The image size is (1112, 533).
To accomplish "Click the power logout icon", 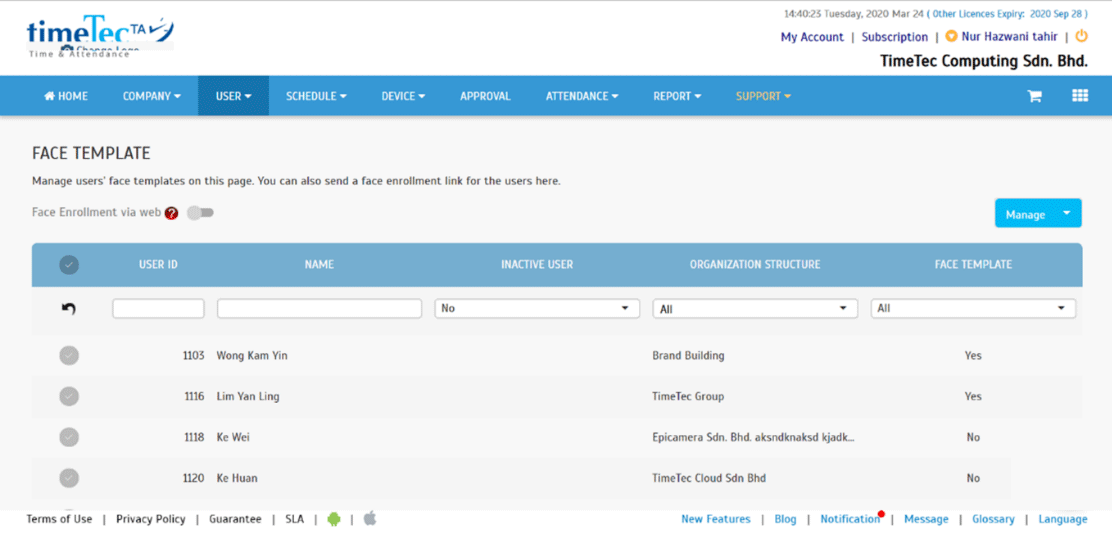I will coord(1082,36).
